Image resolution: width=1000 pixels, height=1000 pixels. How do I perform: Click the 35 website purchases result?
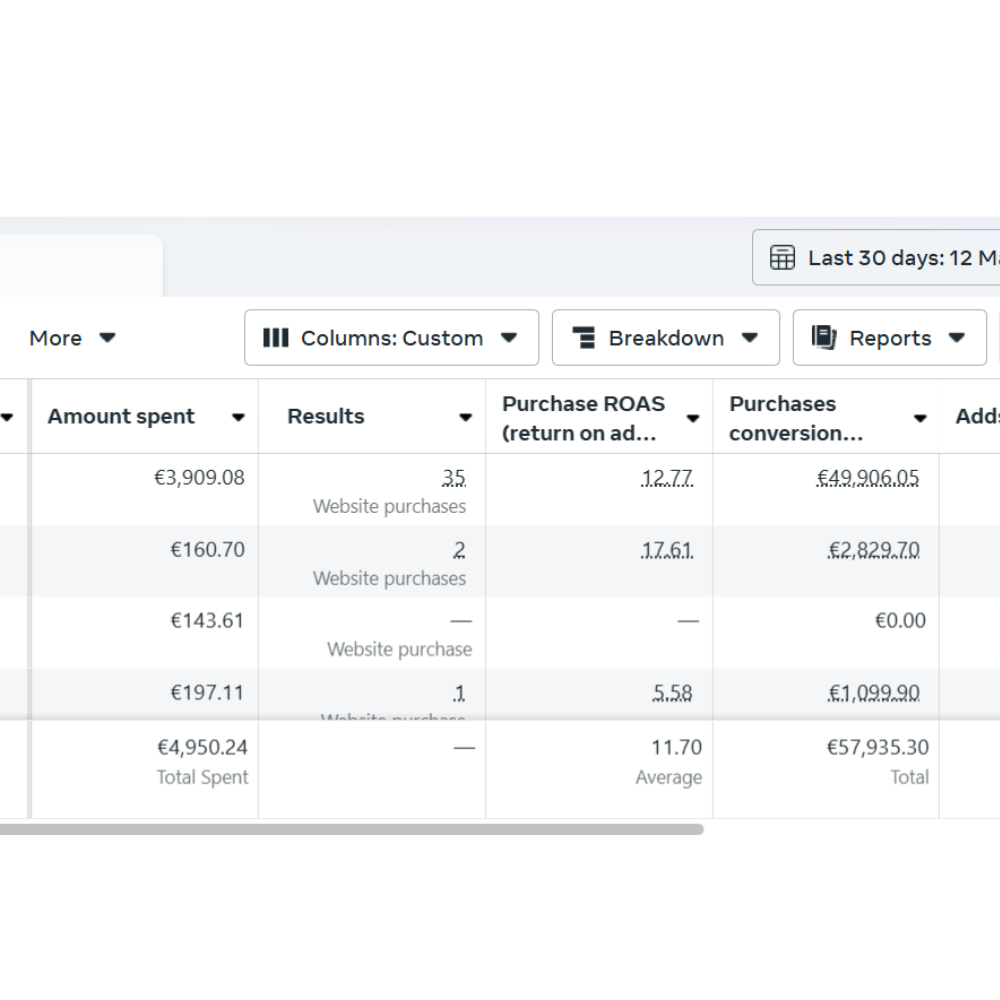click(454, 478)
